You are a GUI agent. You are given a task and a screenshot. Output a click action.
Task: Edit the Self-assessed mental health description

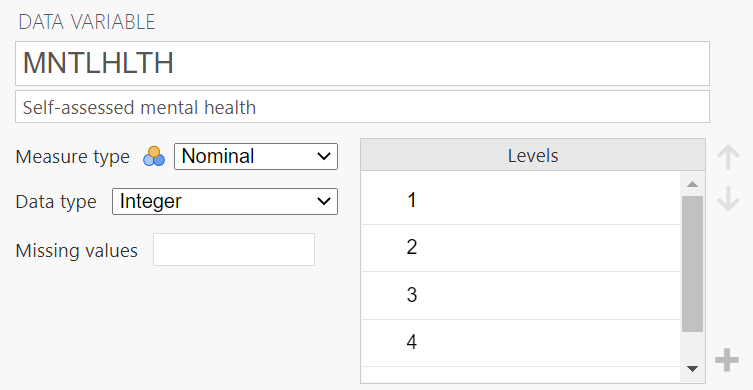[363, 107]
